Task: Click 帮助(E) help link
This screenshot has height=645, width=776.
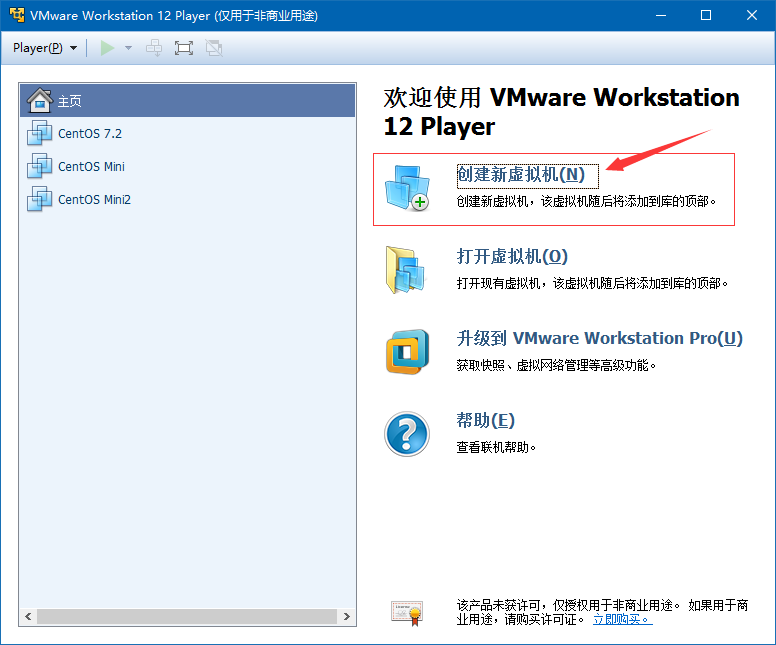Action: 485,420
